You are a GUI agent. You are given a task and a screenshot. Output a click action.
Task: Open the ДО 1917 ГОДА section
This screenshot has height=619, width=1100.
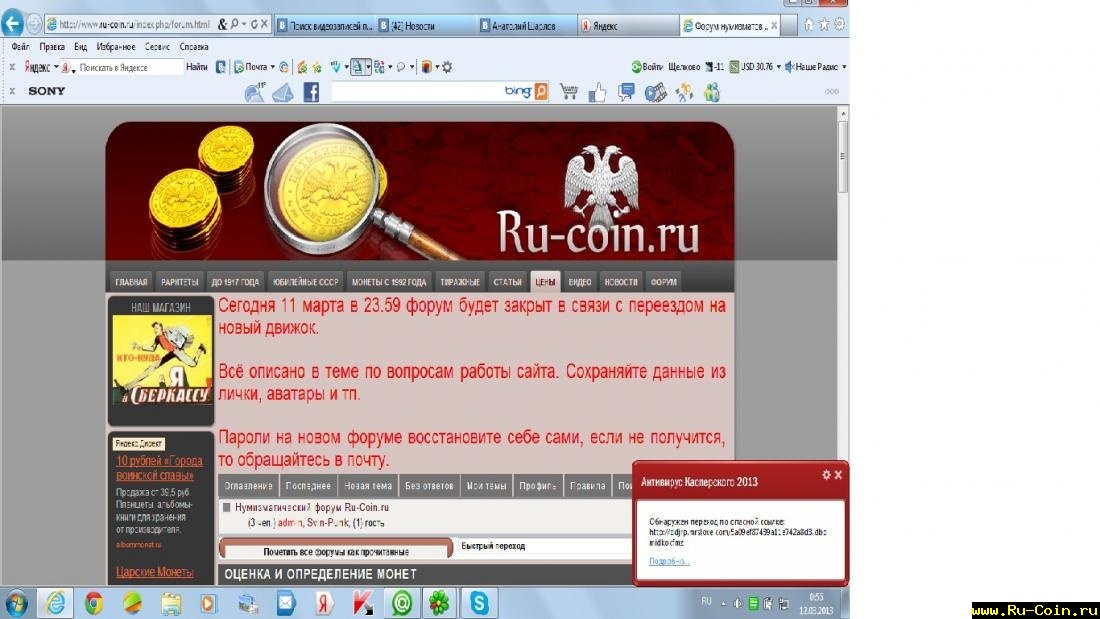coord(236,282)
